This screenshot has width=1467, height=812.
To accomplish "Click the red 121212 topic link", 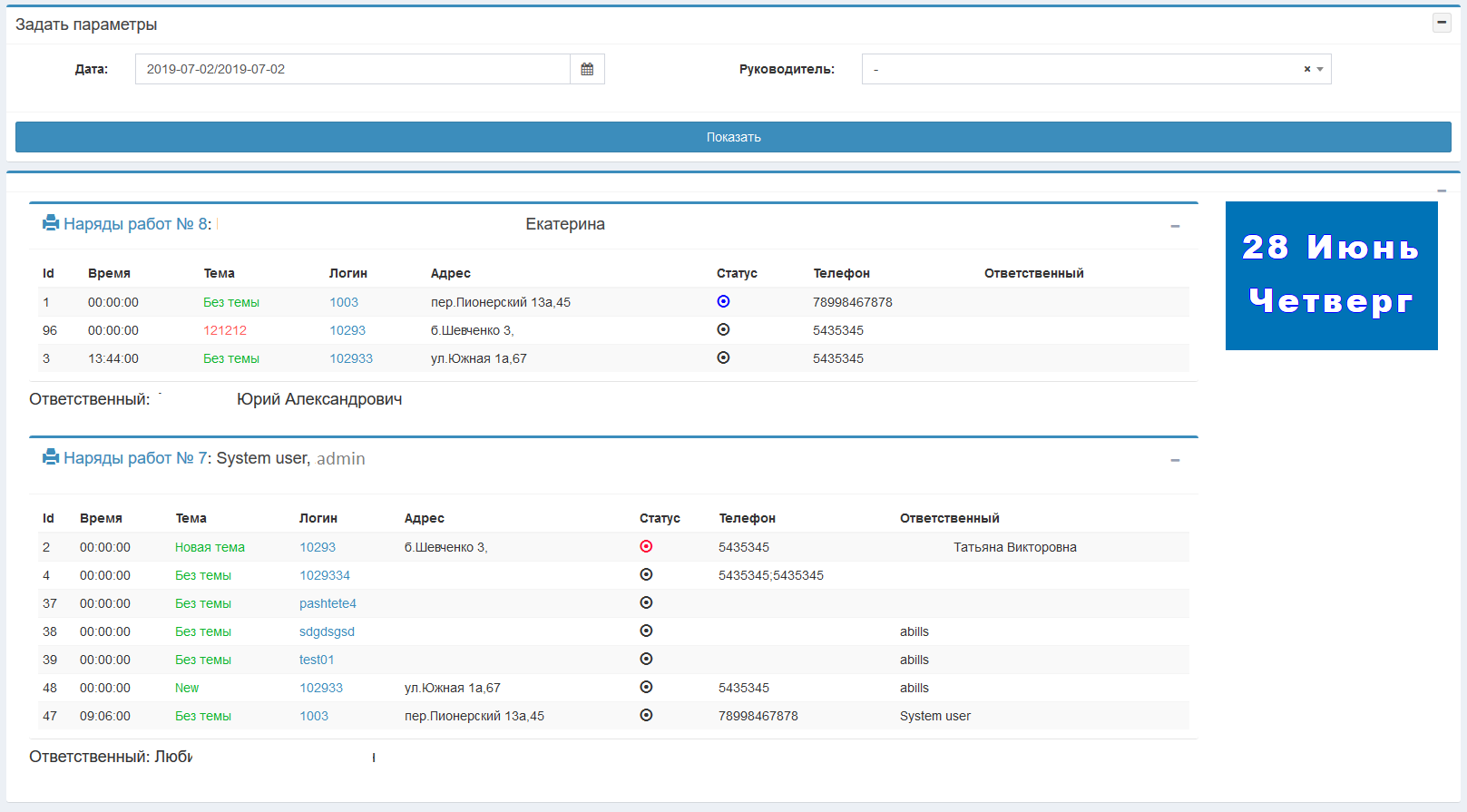I will (225, 330).
